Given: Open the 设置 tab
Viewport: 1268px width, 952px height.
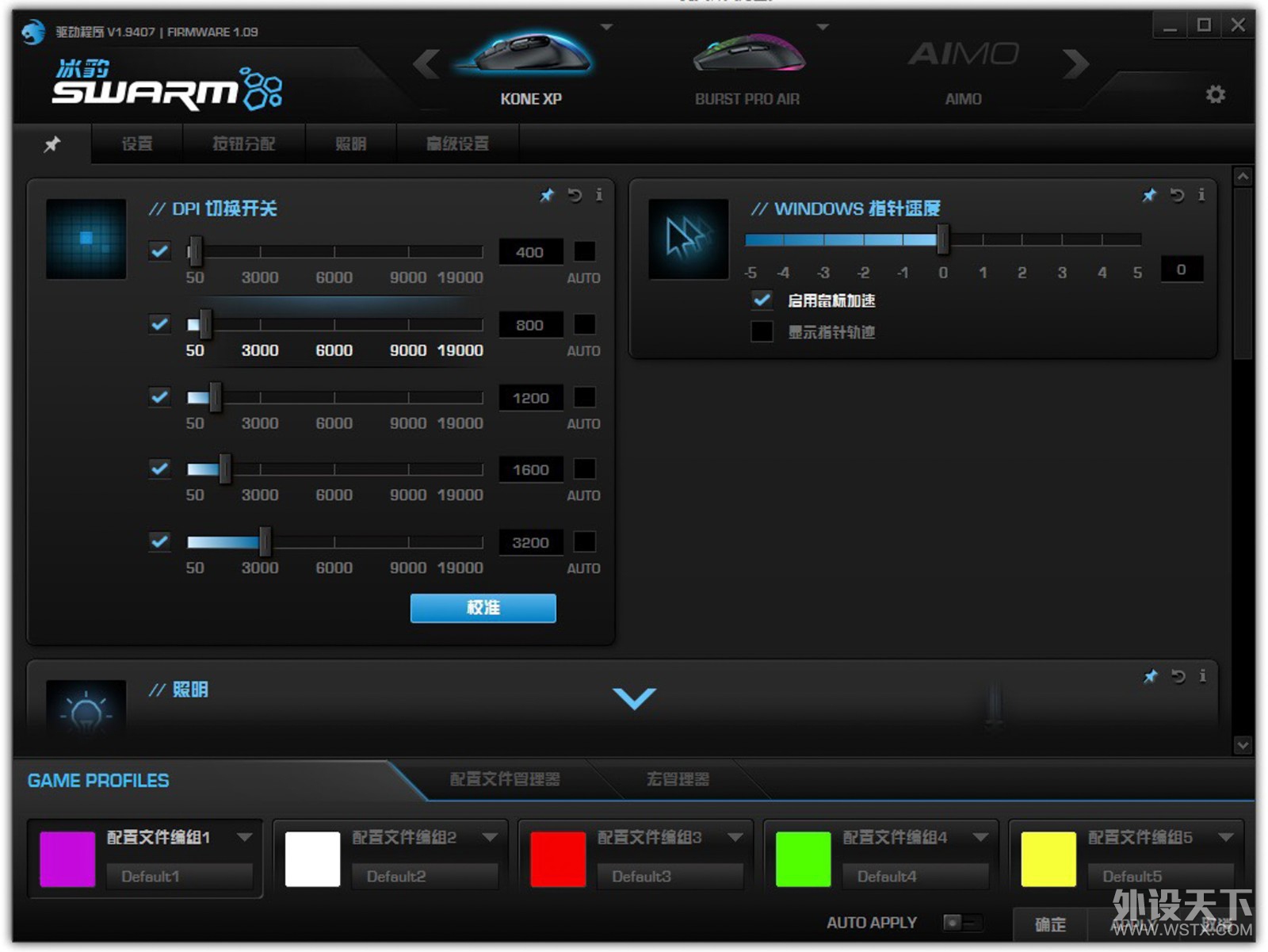Looking at the screenshot, I should [x=137, y=143].
